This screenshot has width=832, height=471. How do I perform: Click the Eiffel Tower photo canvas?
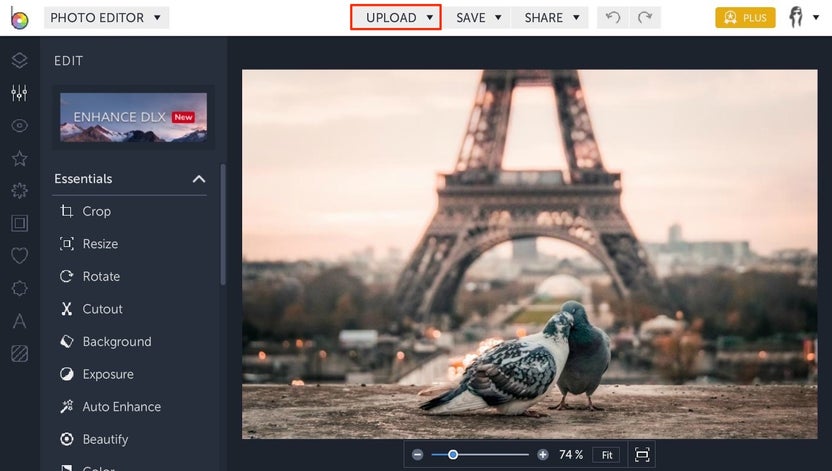click(x=530, y=254)
